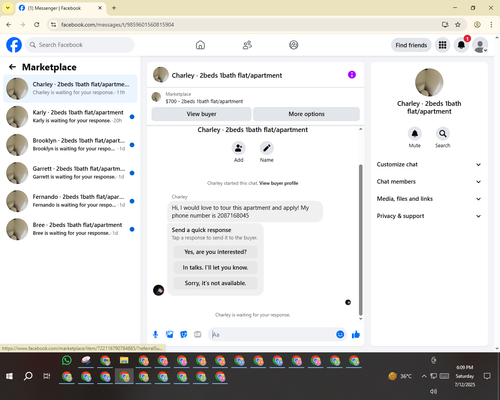Viewport: 500px width, 400px height.
Task: Open Task View on taskbar
Action: point(47,376)
